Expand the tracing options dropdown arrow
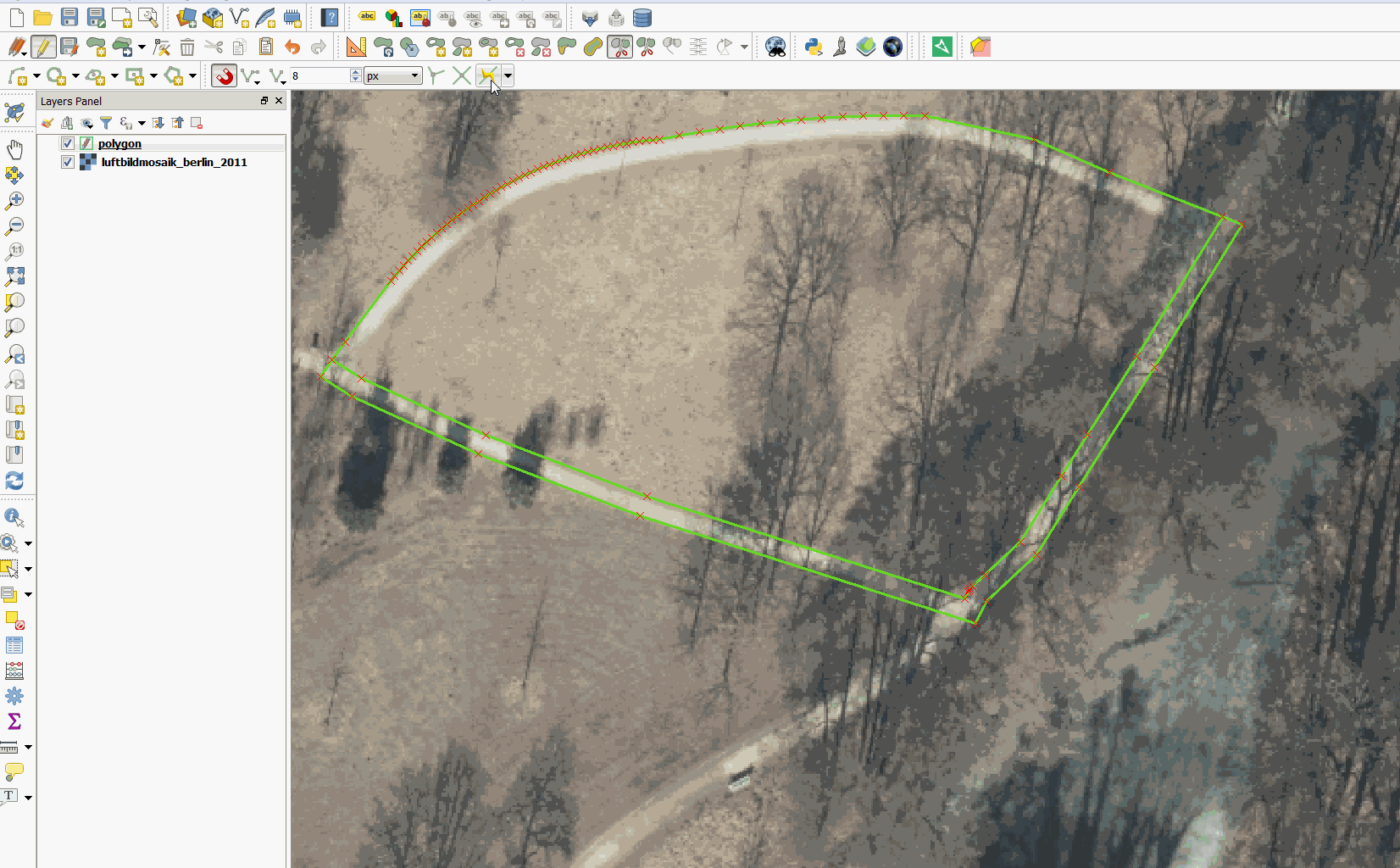This screenshot has height=868, width=1400. 508,76
